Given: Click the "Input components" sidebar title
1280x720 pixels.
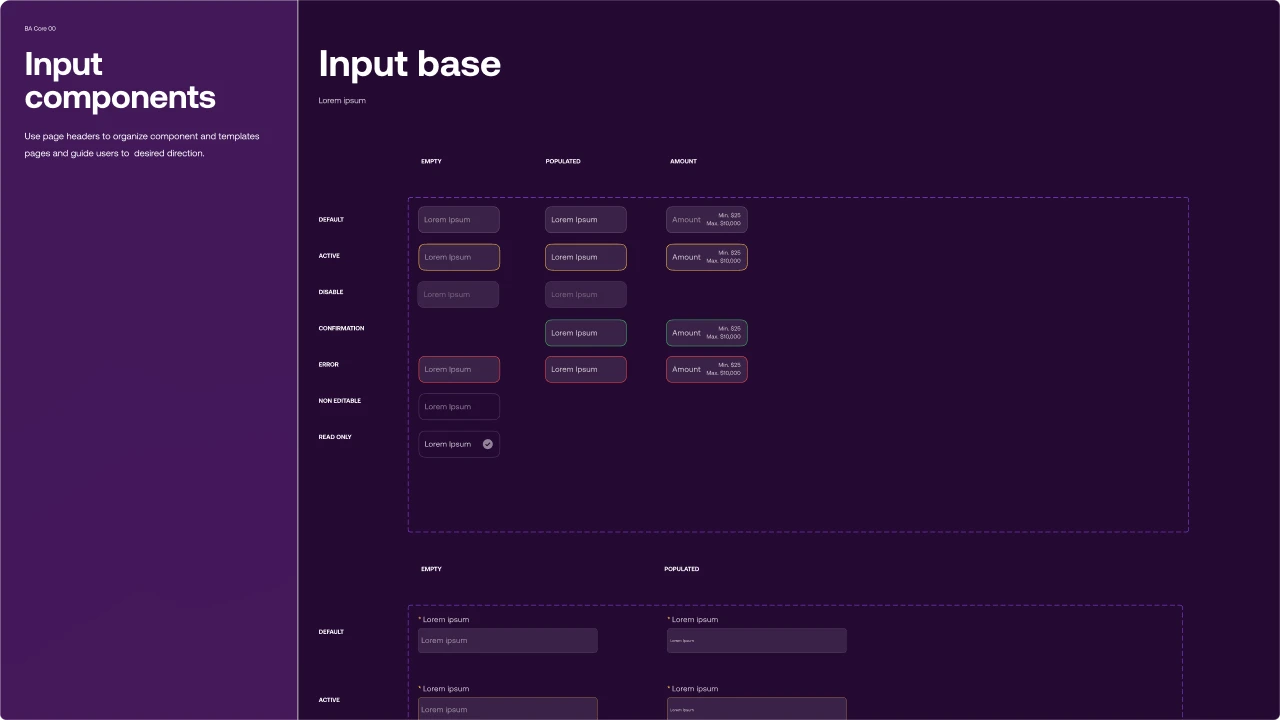Looking at the screenshot, I should point(120,80).
